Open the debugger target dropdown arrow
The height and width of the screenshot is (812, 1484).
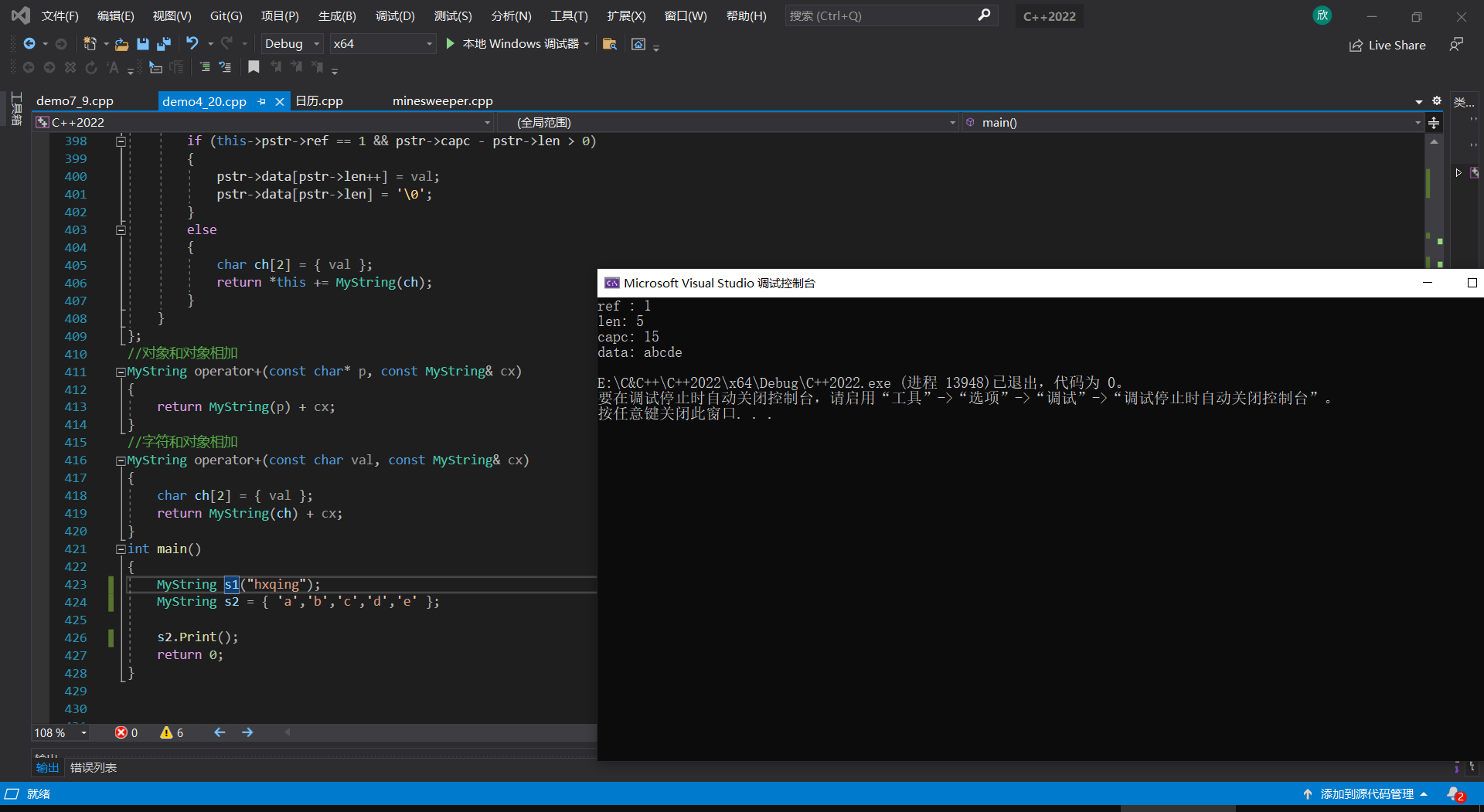pyautogui.click(x=587, y=44)
